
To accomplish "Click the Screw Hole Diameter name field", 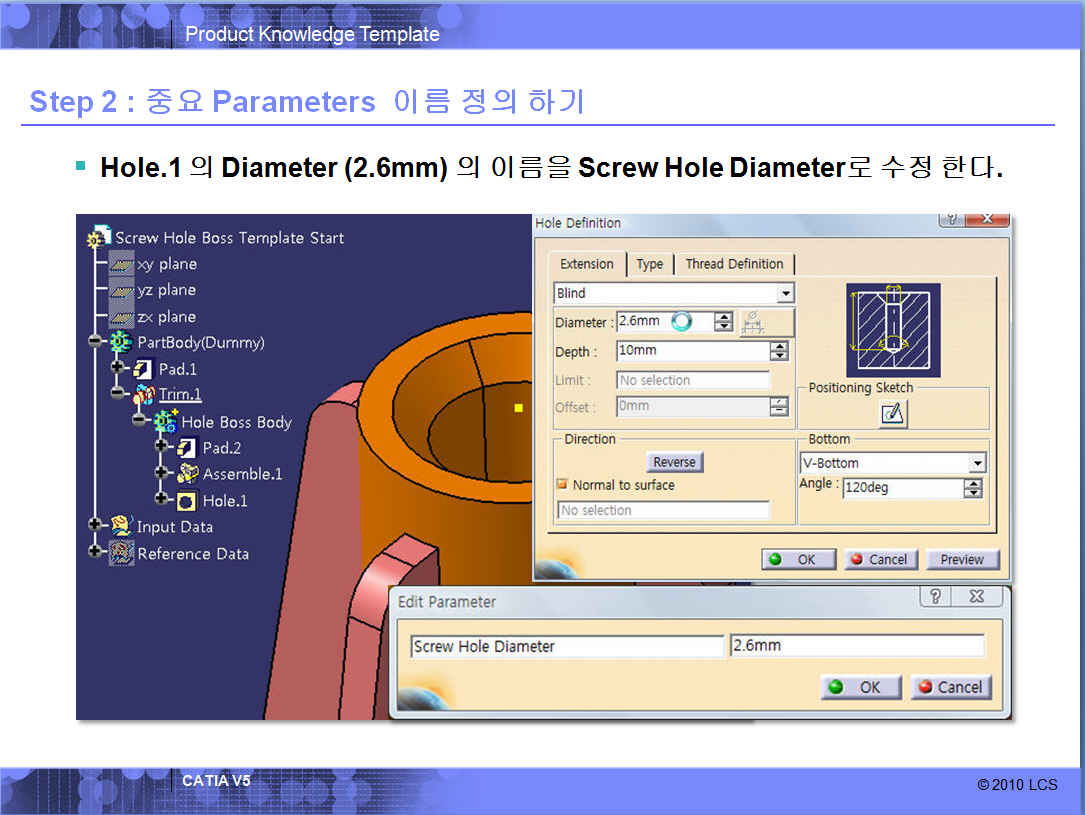I will point(566,646).
